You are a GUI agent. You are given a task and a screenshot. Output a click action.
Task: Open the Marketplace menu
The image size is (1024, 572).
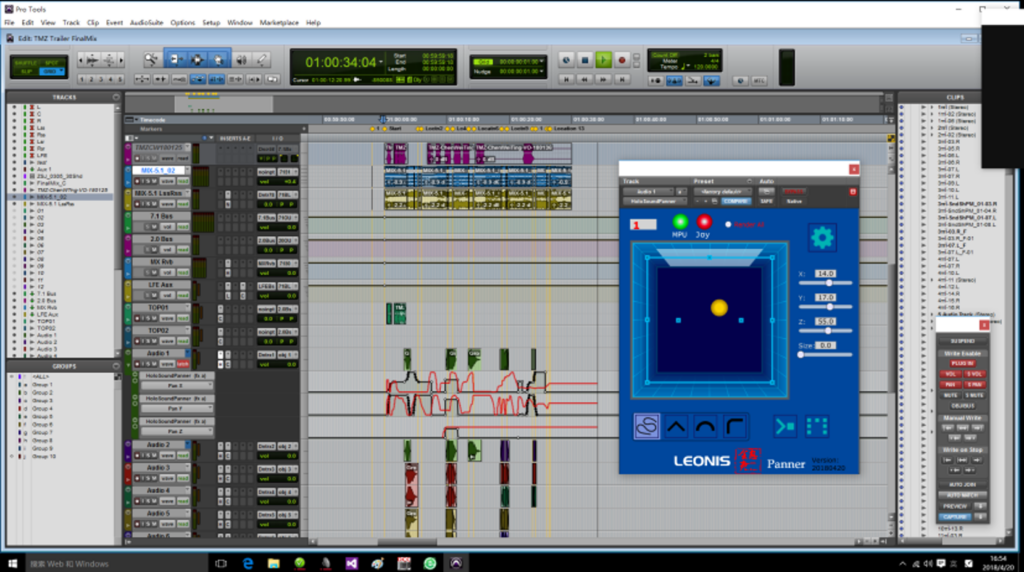coord(279,22)
